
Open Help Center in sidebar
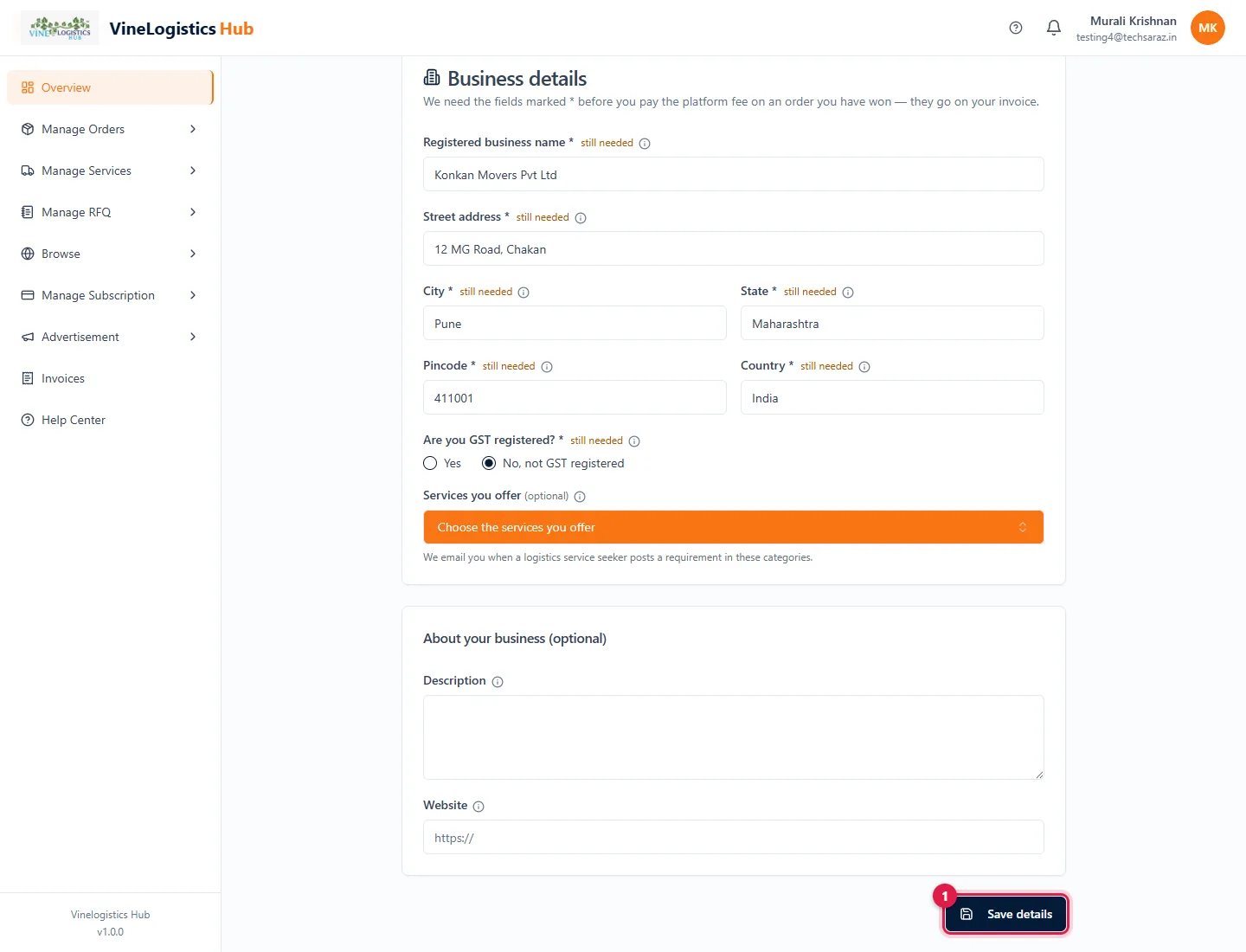coord(110,420)
